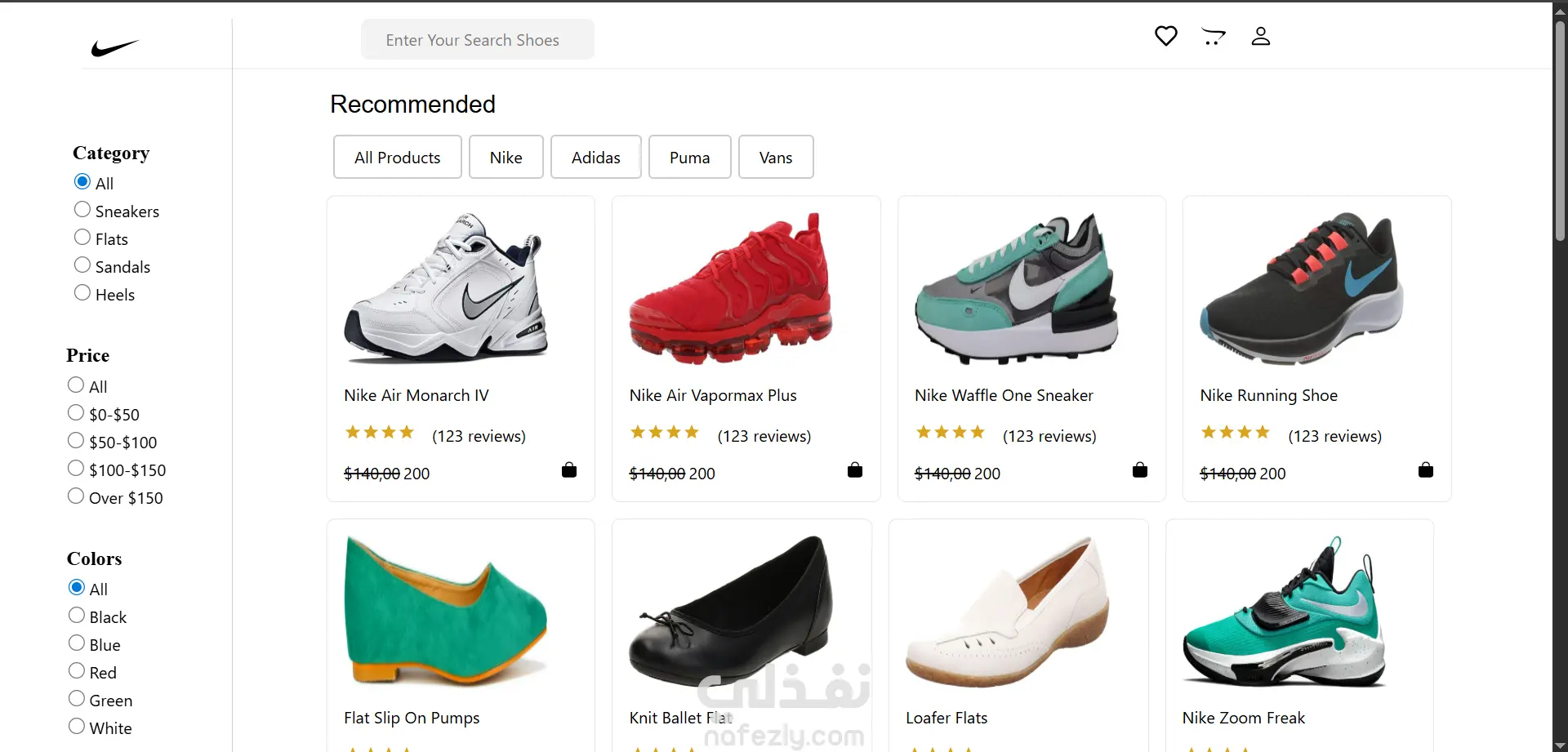The height and width of the screenshot is (752, 1568).
Task: Filter by White color
Action: click(x=77, y=726)
